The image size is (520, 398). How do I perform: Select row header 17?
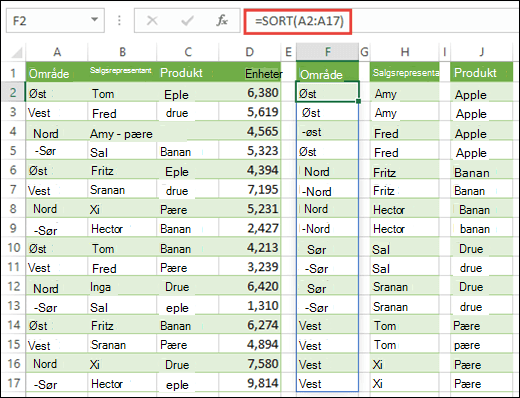click(13, 383)
